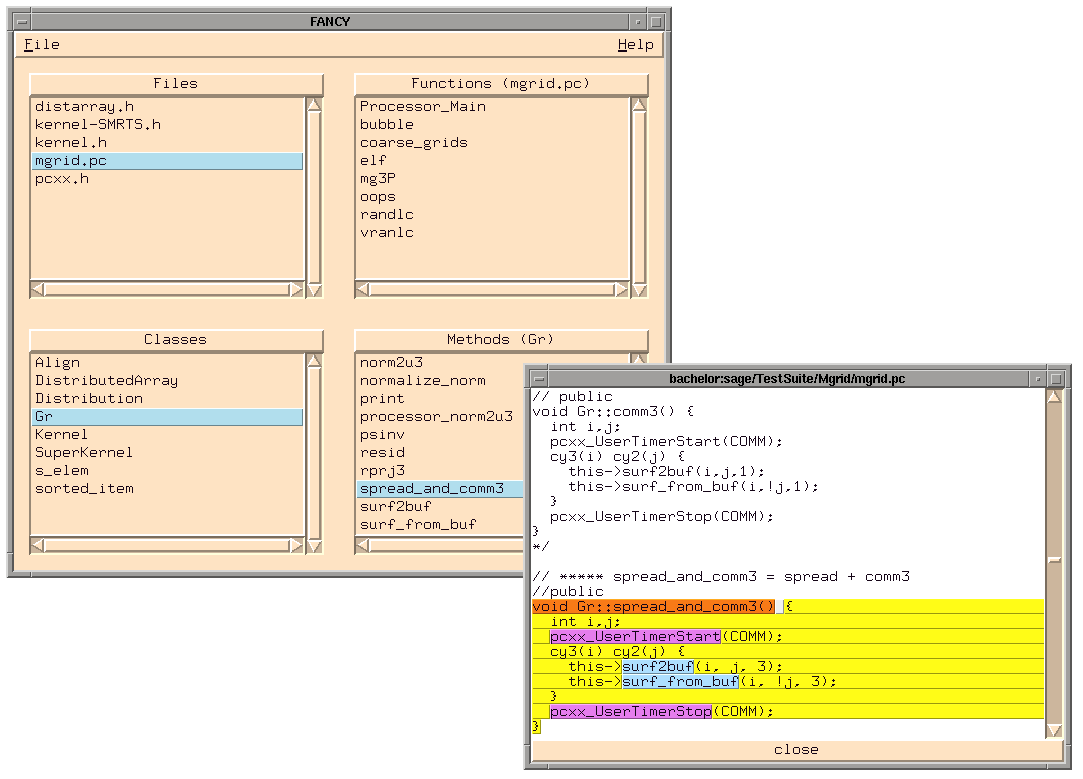Select surf2buf method in Methods list

[441, 507]
